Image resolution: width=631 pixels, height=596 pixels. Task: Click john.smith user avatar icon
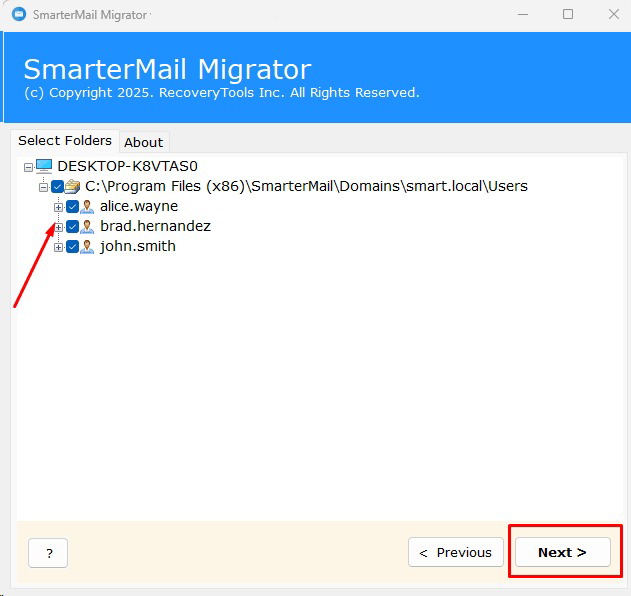click(87, 247)
